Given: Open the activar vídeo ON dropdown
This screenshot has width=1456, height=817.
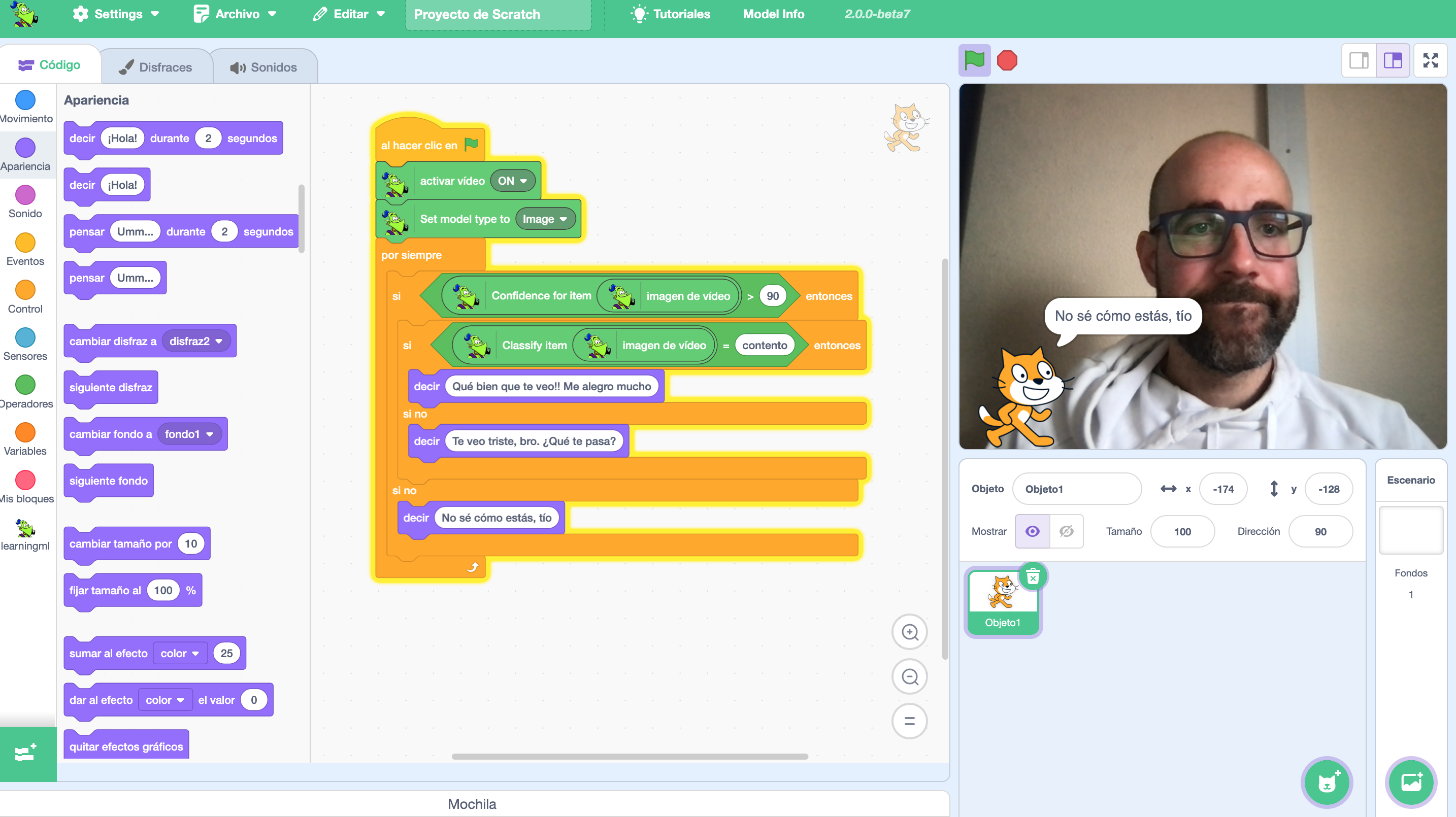Looking at the screenshot, I should click(x=512, y=181).
